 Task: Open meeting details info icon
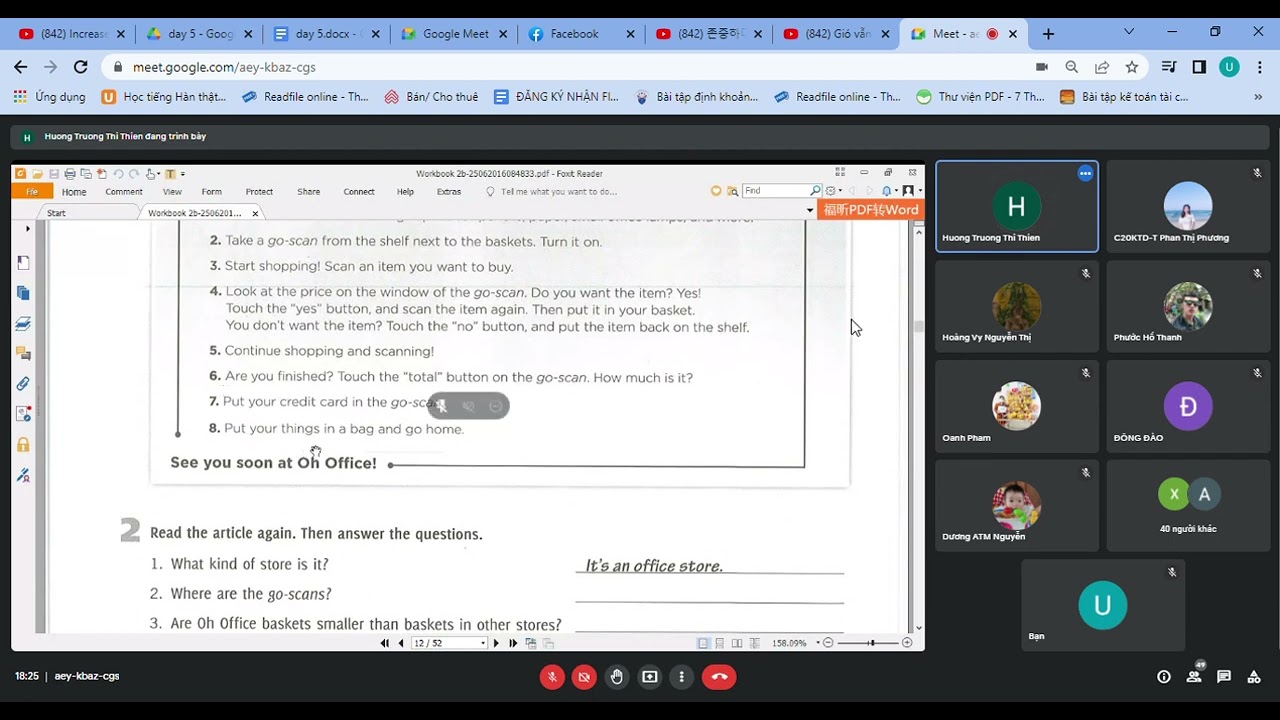click(1164, 677)
